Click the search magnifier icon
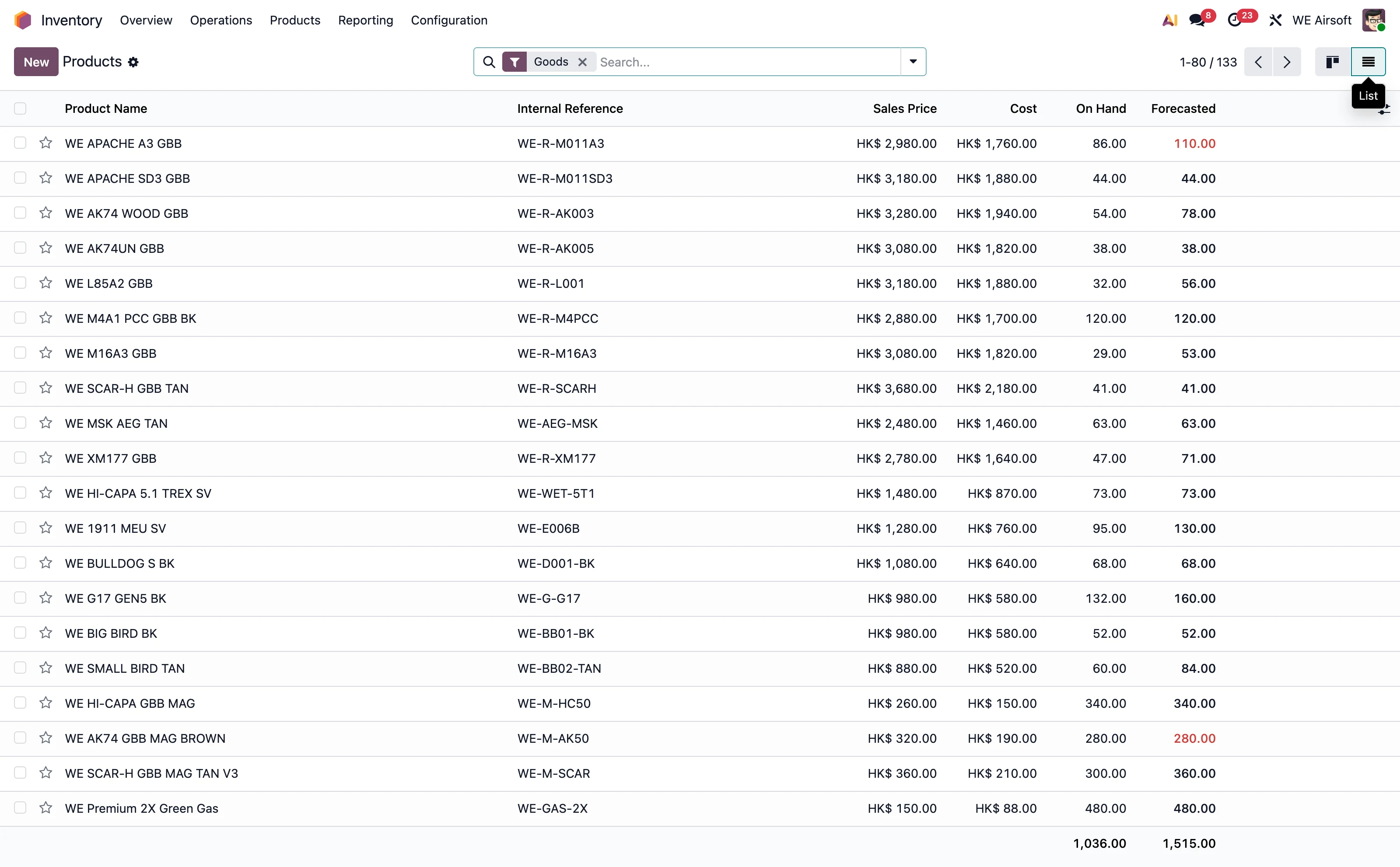1400x867 pixels. point(489,62)
